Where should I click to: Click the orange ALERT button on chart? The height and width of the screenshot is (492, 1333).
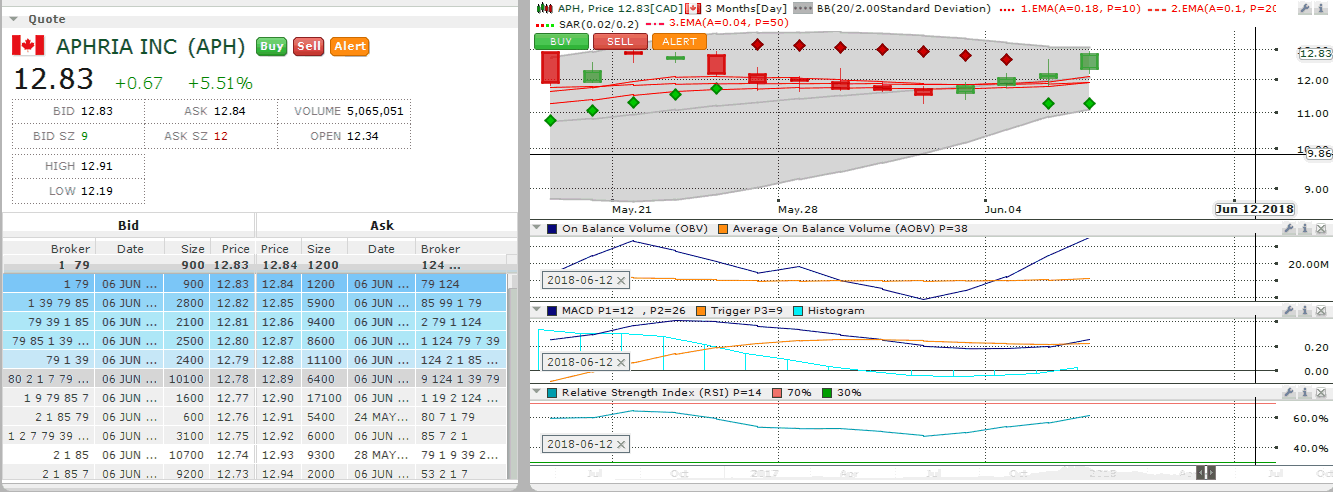[x=679, y=41]
